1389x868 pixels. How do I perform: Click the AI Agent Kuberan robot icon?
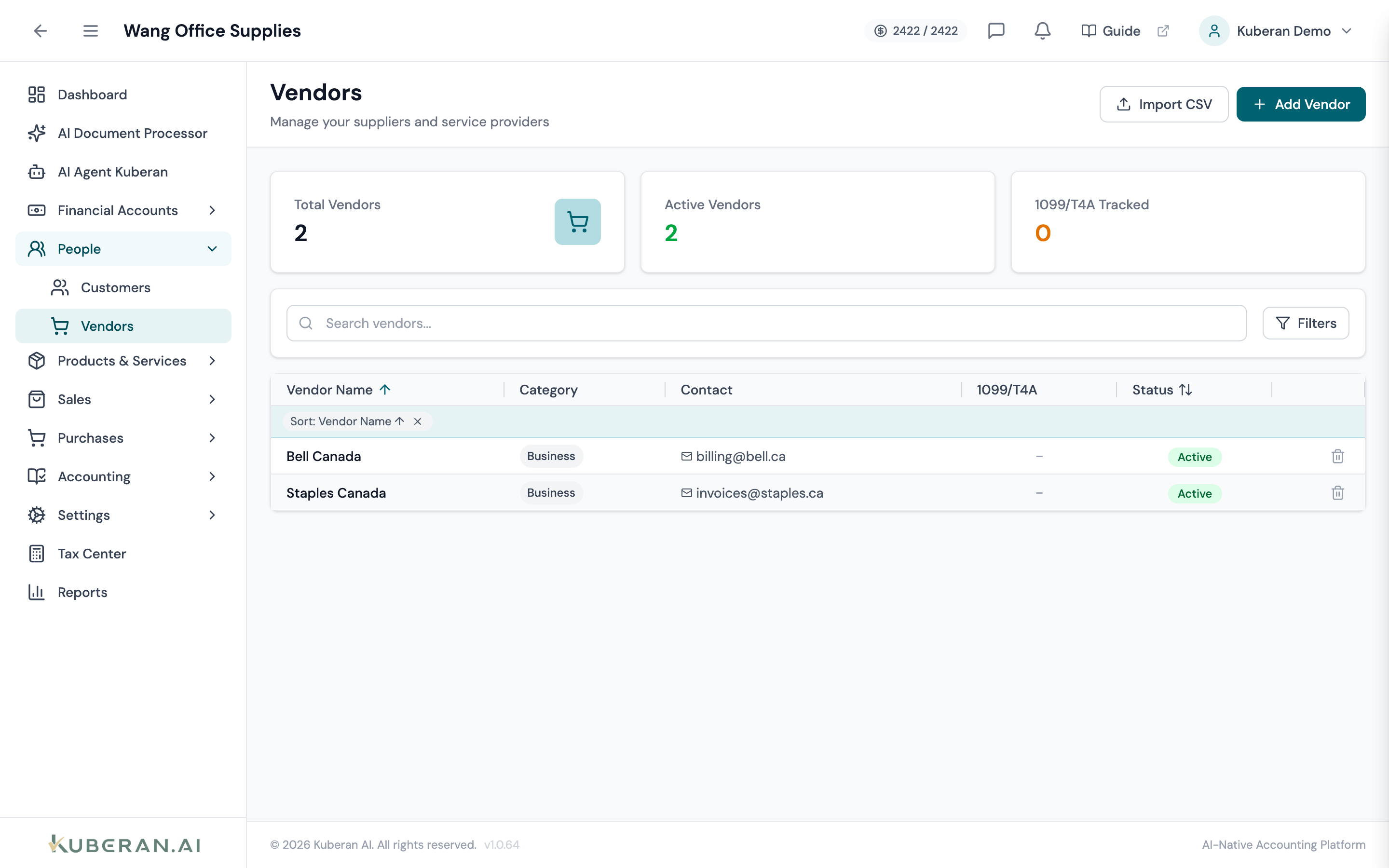tap(37, 172)
